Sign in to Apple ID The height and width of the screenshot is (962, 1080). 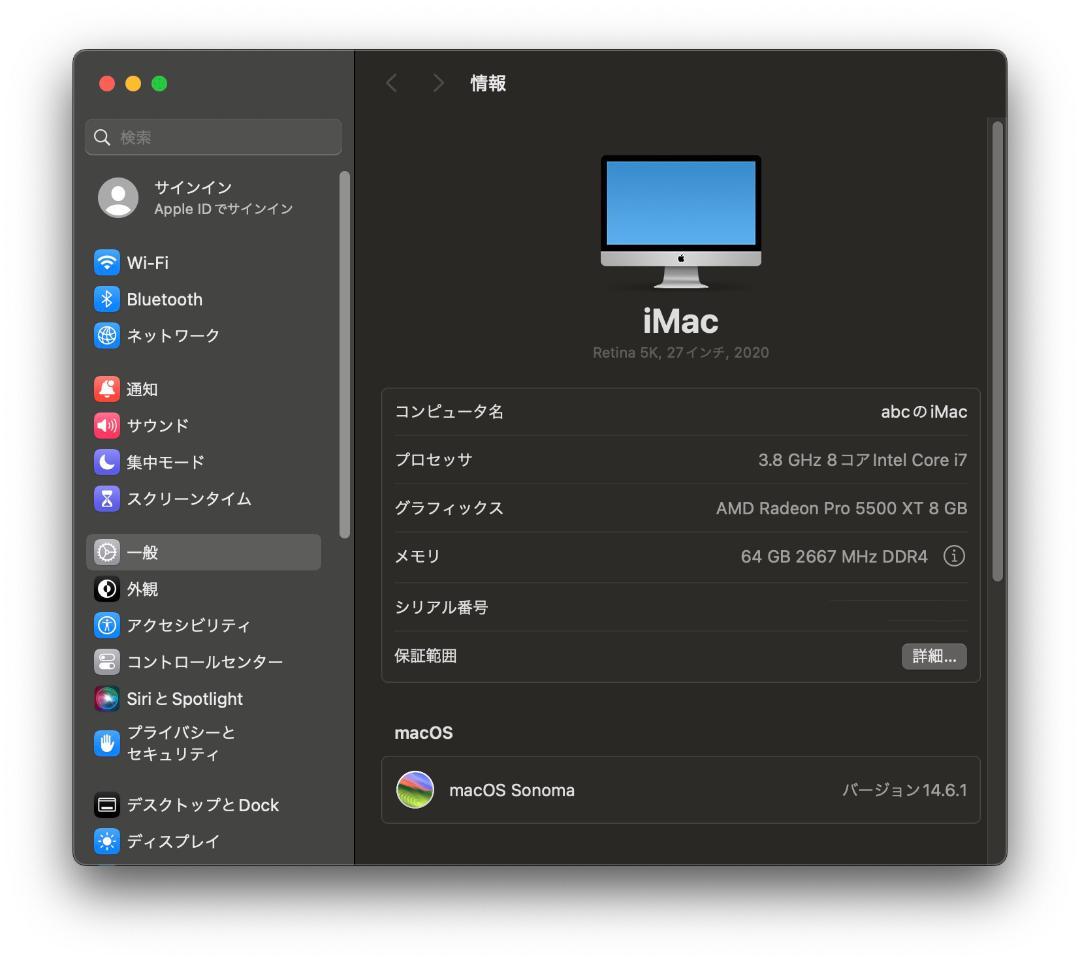180,197
